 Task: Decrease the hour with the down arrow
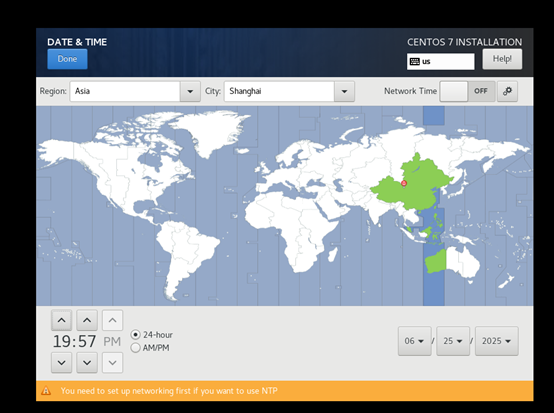[61, 362]
